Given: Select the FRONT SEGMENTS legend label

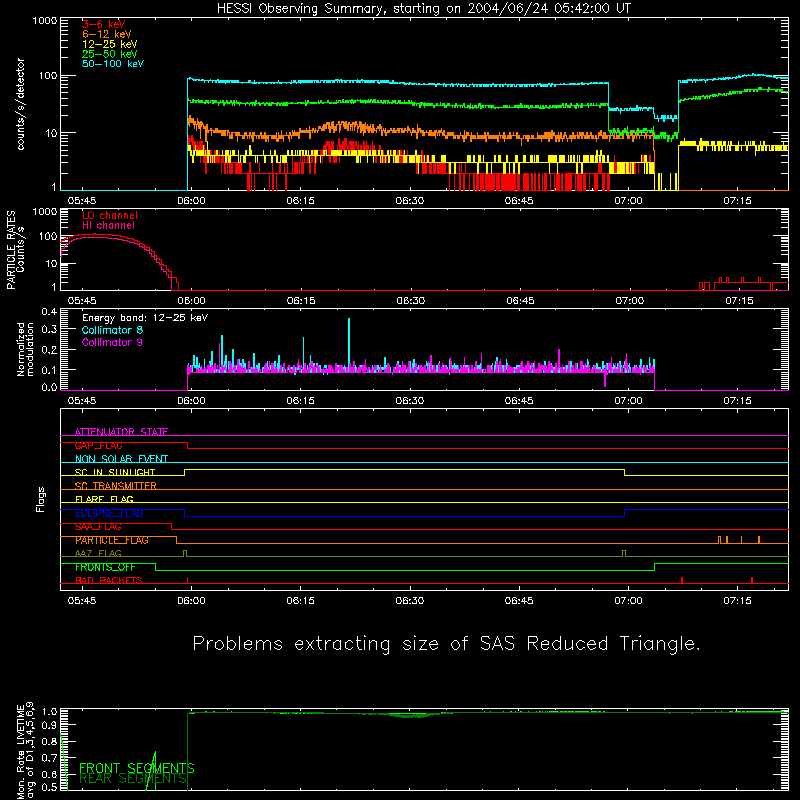Looking at the screenshot, I should coord(137,768).
